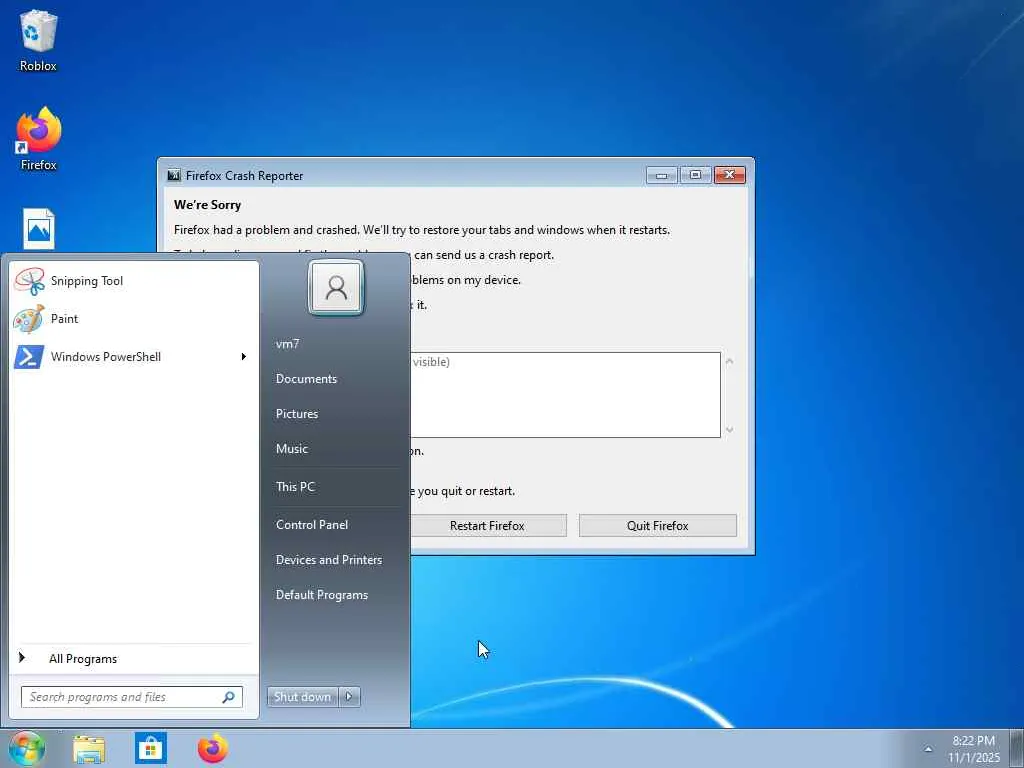Viewport: 1024px width, 768px height.
Task: Open Pictures from the Start menu
Action: point(296,414)
